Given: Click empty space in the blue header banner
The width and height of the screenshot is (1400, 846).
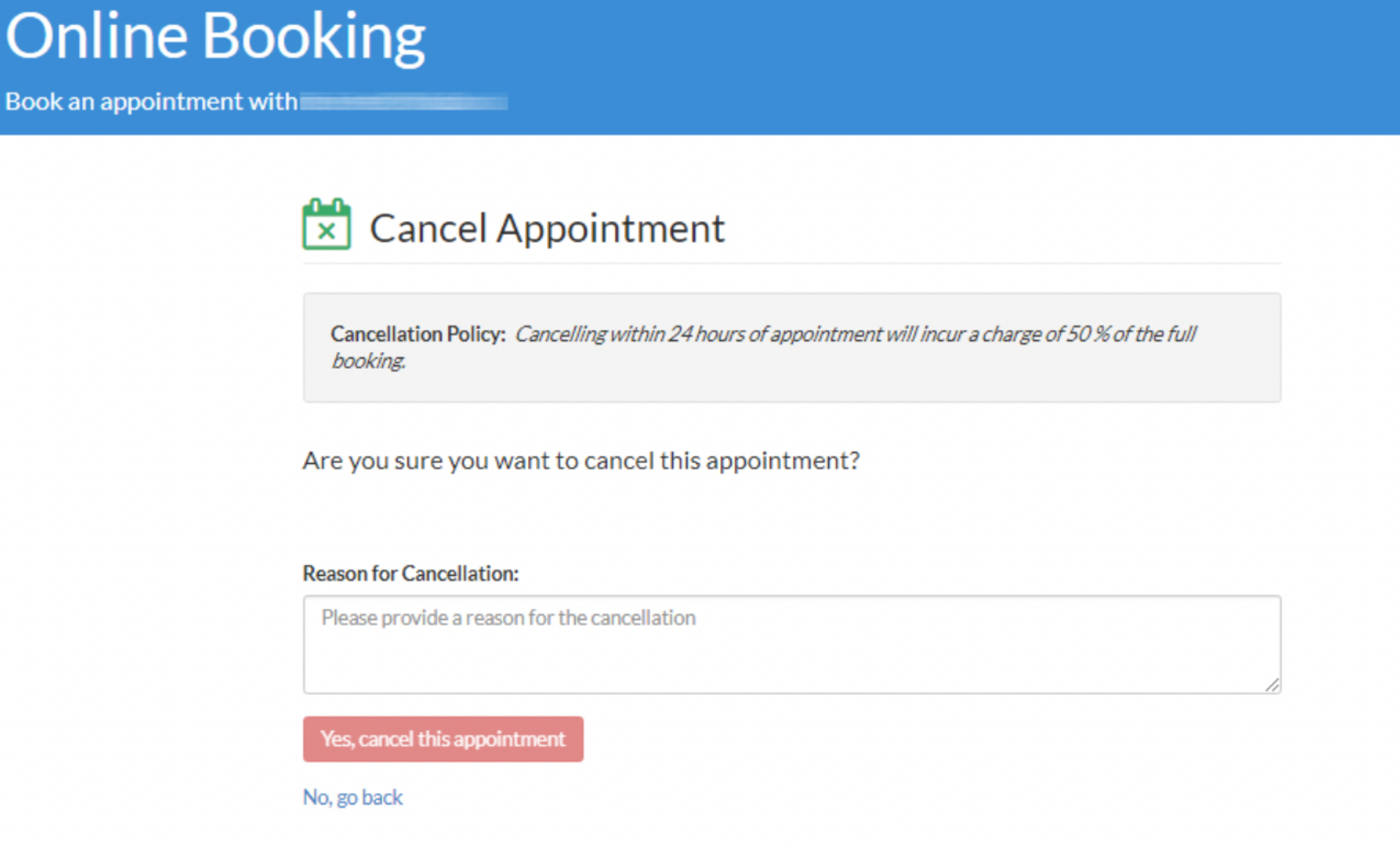Looking at the screenshot, I should (x=952, y=66).
